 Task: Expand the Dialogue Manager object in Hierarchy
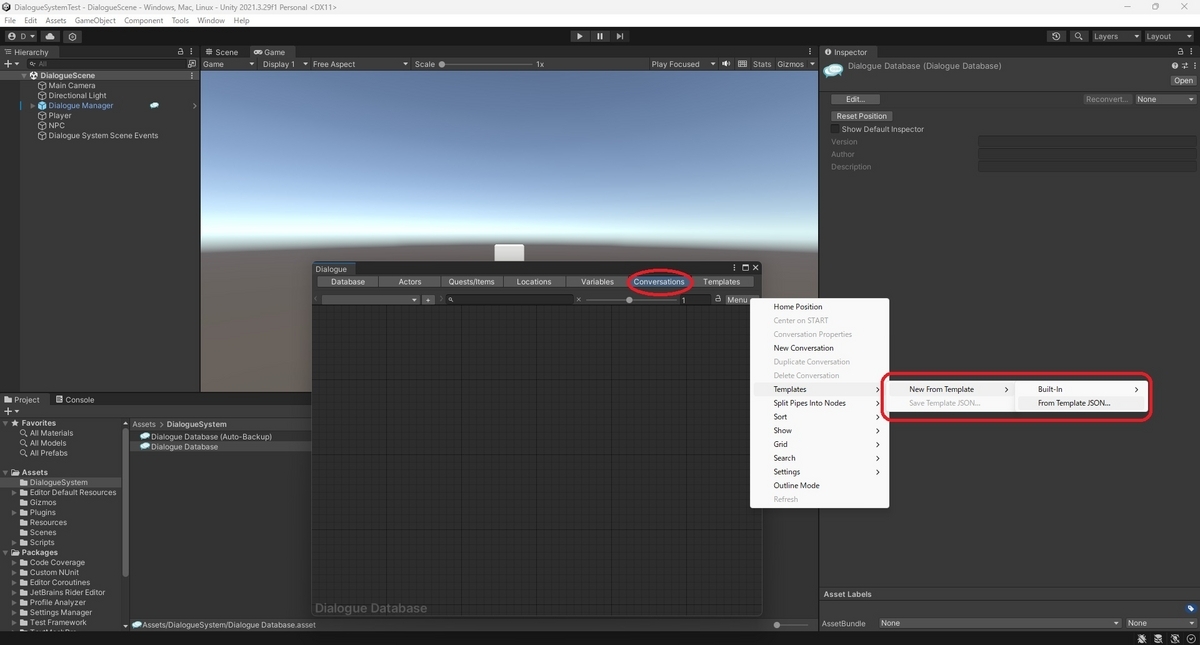click(32, 106)
